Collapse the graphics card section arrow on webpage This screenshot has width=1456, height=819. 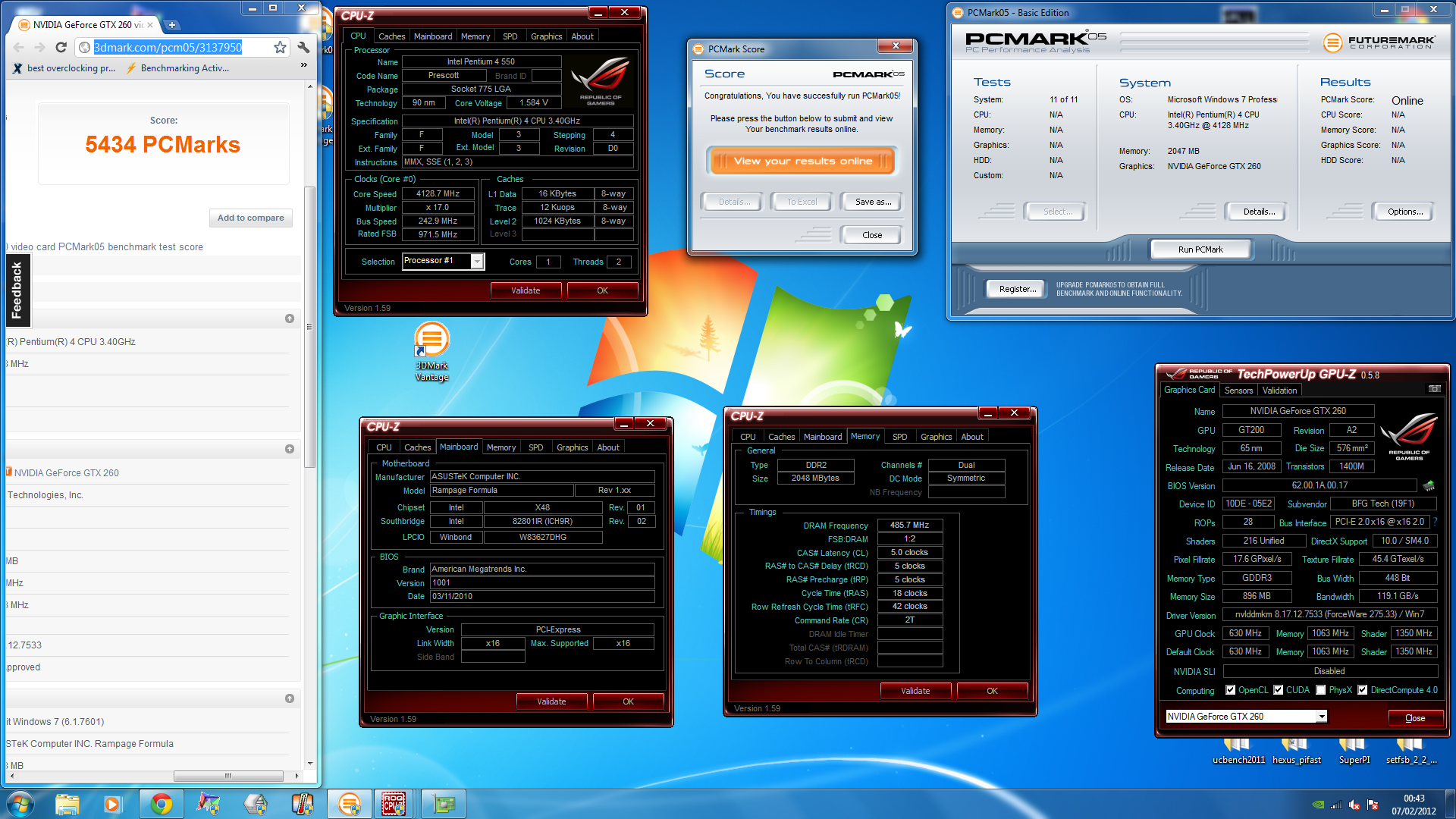click(290, 449)
